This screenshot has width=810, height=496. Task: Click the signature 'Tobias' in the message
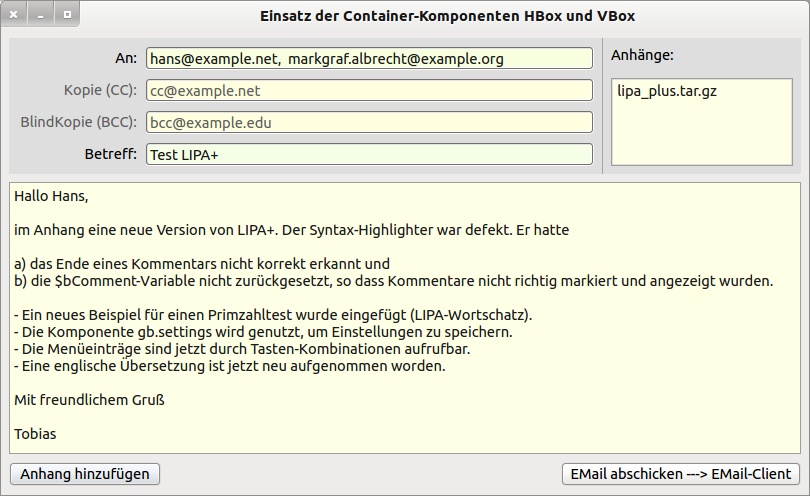[x=36, y=434]
